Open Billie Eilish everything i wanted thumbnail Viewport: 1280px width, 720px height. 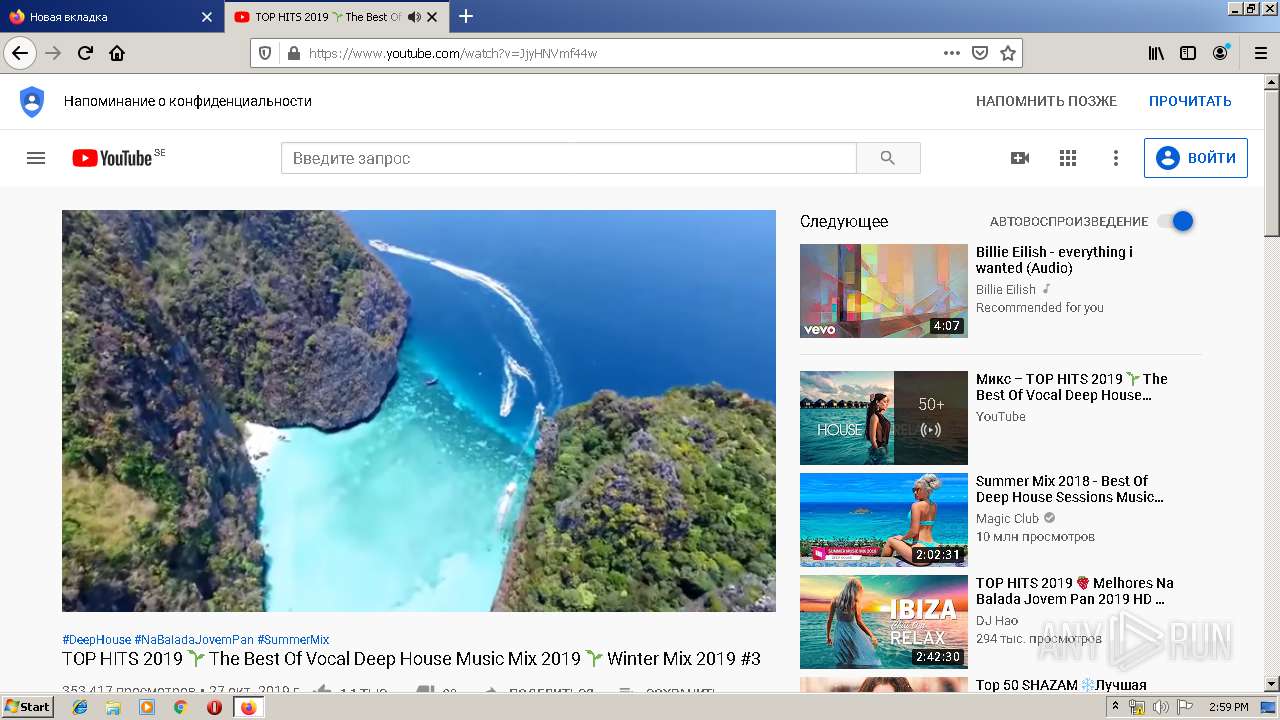(x=884, y=291)
